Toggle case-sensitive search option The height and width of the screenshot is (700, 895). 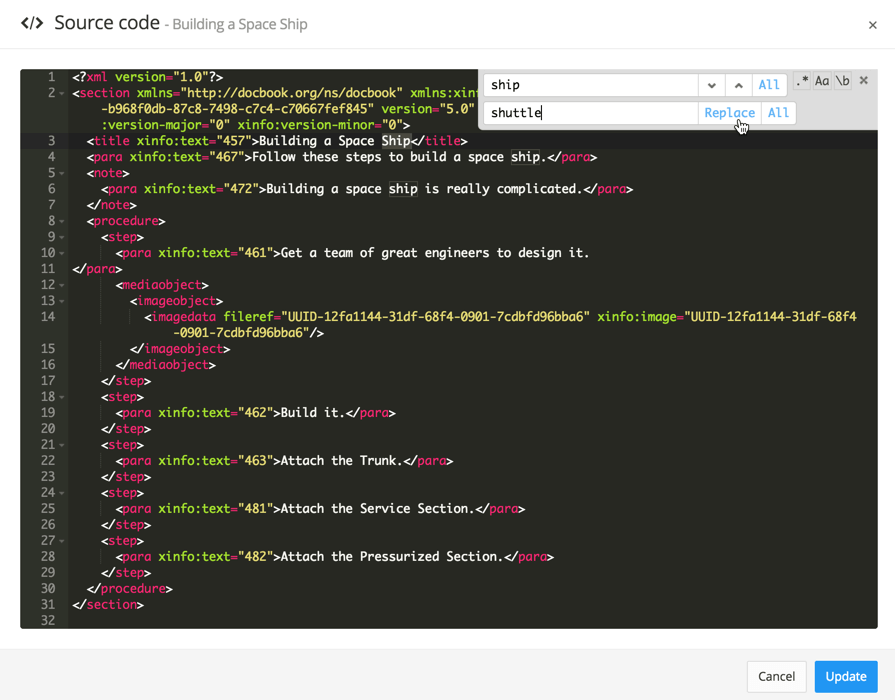coord(822,81)
